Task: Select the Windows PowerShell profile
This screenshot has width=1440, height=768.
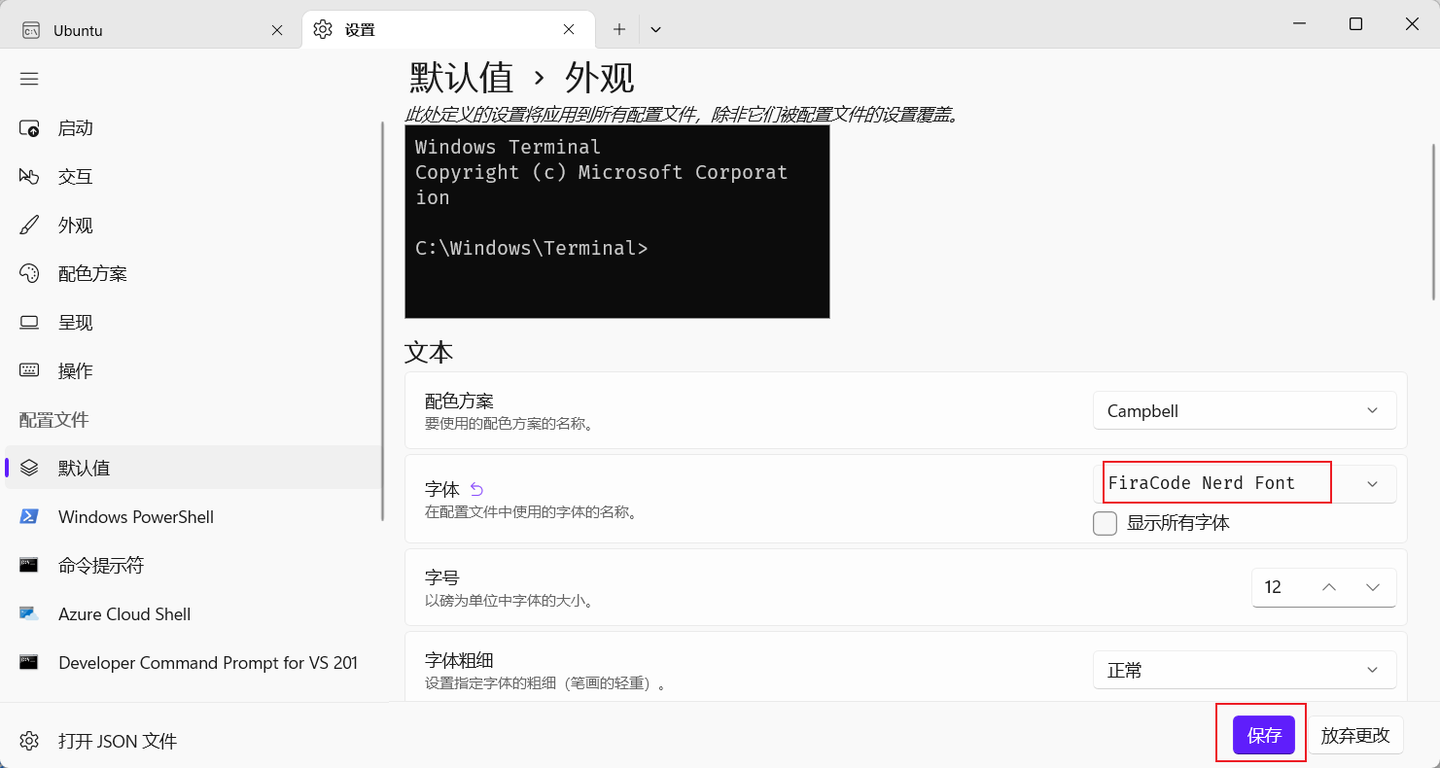Action: tap(135, 516)
